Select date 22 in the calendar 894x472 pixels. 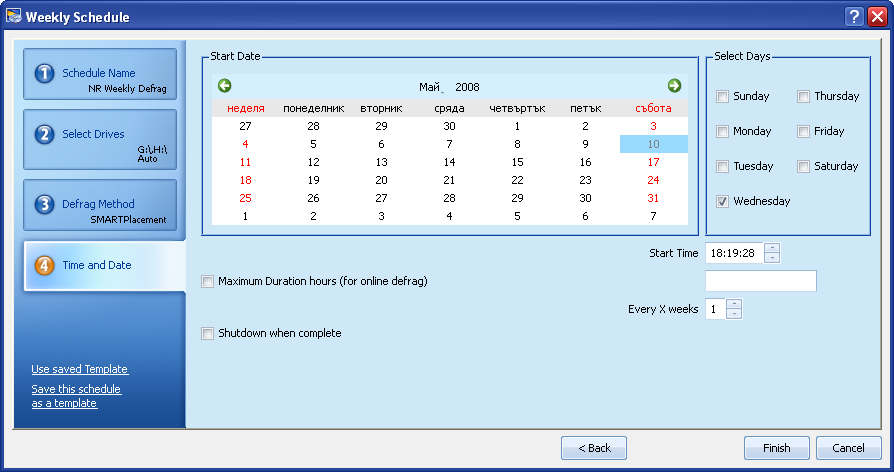[517, 180]
